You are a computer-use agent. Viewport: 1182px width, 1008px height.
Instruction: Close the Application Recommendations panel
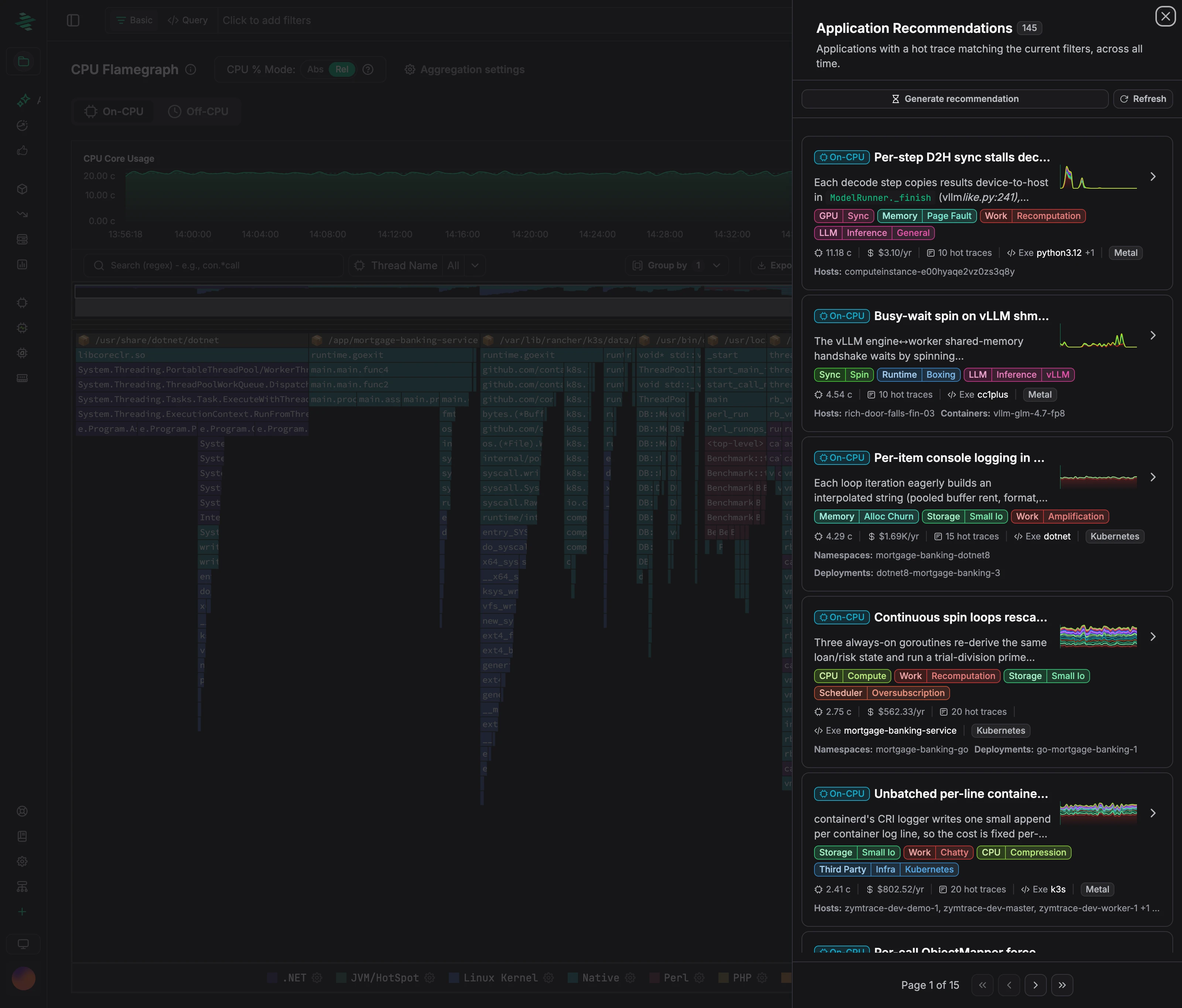coord(1165,17)
